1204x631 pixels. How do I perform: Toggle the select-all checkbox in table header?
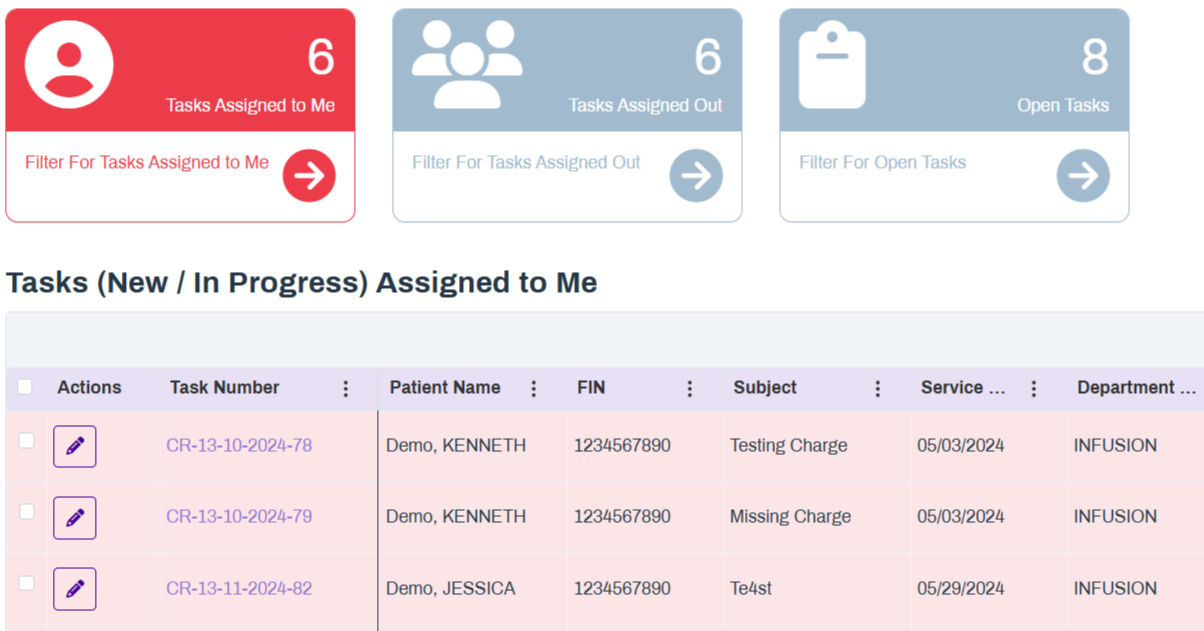[x=26, y=387]
